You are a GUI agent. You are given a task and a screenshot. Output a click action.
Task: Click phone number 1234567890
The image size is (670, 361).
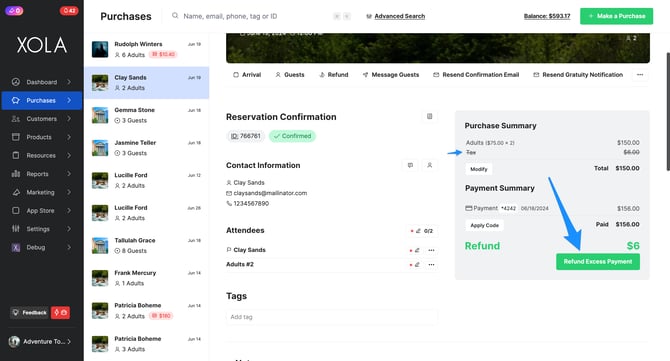pos(251,204)
